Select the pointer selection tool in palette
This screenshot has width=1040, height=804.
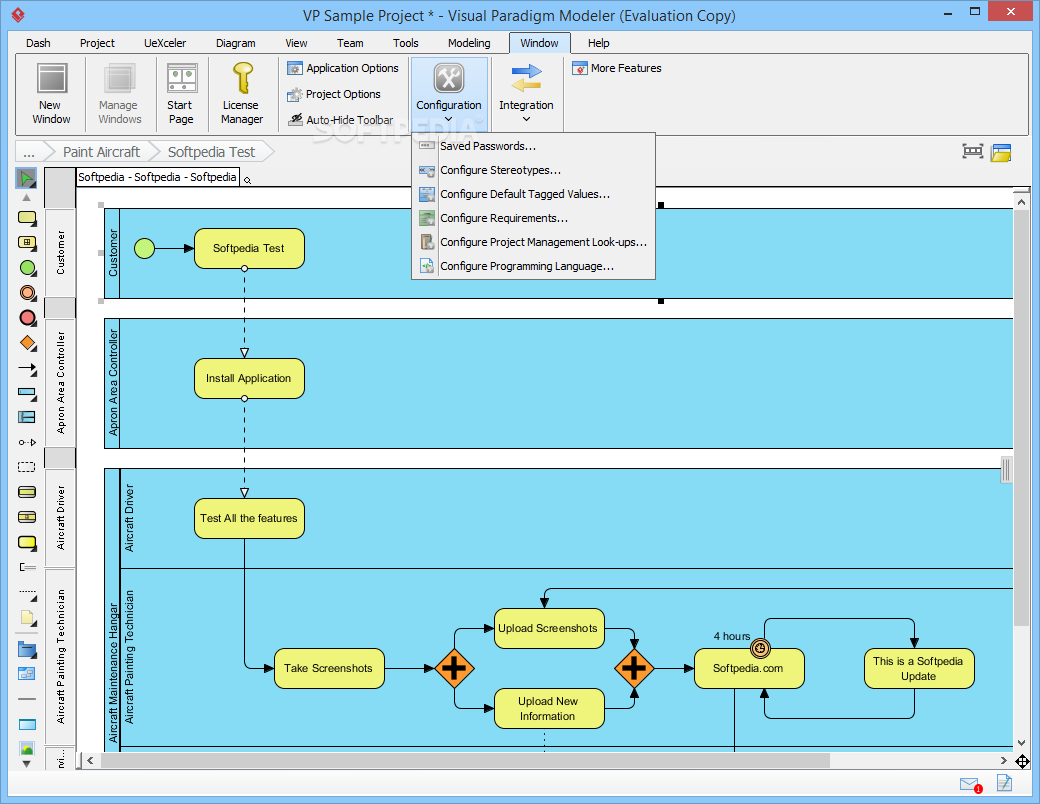27,178
